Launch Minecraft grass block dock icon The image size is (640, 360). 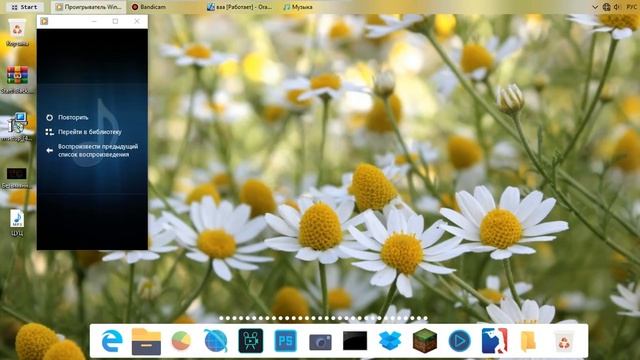pyautogui.click(x=425, y=341)
